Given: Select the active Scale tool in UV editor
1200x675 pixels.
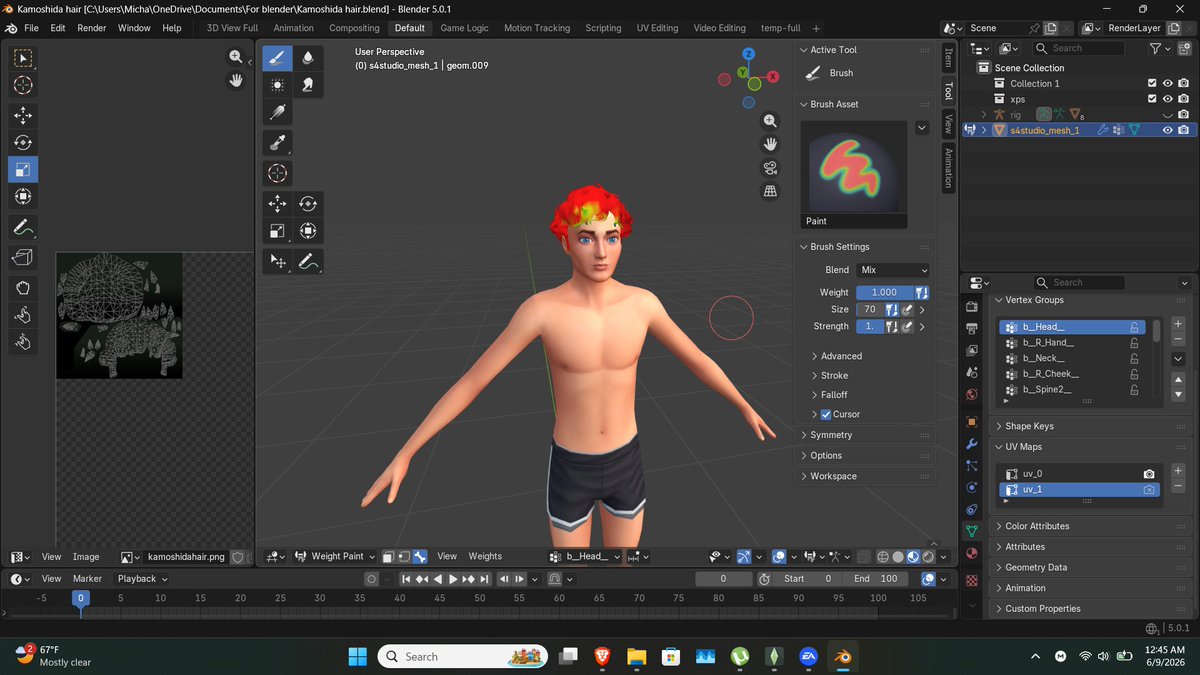Looking at the screenshot, I should click(22, 169).
